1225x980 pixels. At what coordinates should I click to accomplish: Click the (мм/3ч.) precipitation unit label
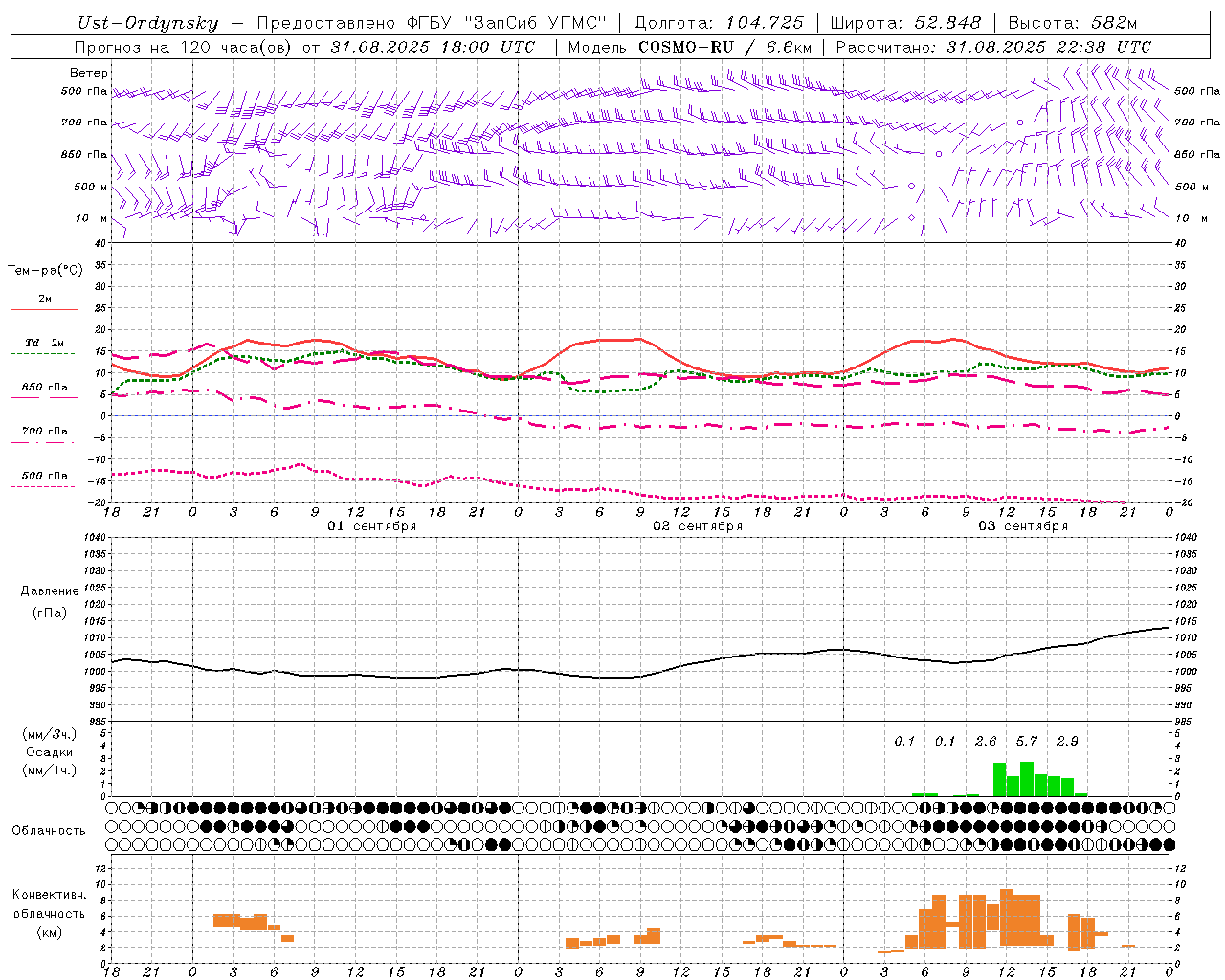click(50, 735)
